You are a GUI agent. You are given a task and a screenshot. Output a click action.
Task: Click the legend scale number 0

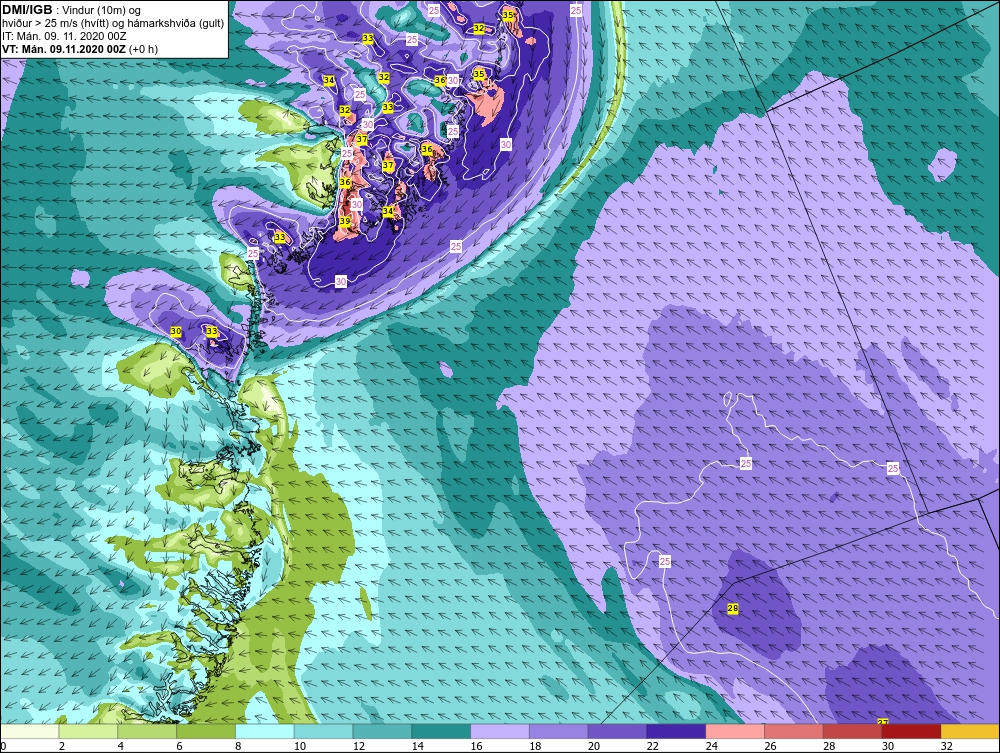(3, 746)
